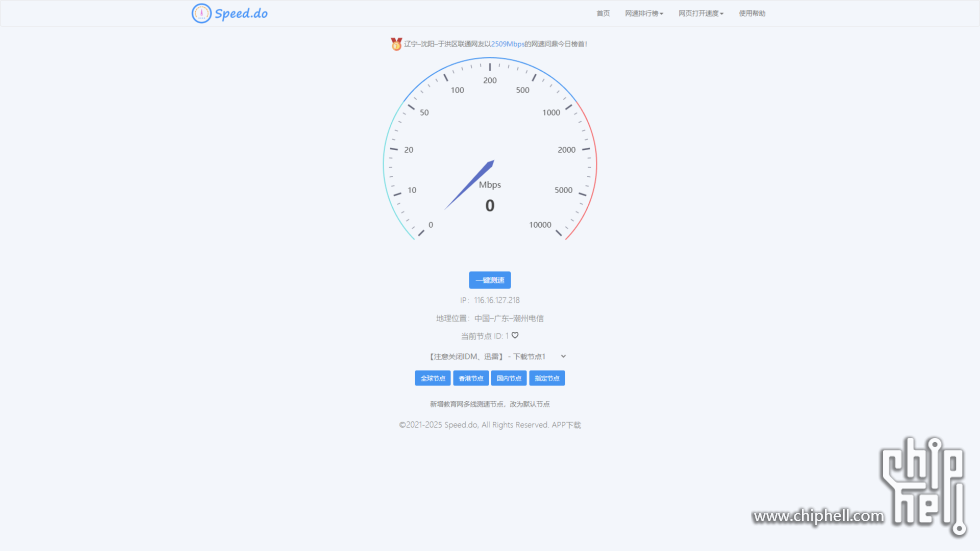The height and width of the screenshot is (551, 980).
Task: Open the 首页 home menu item
Action: pos(603,14)
